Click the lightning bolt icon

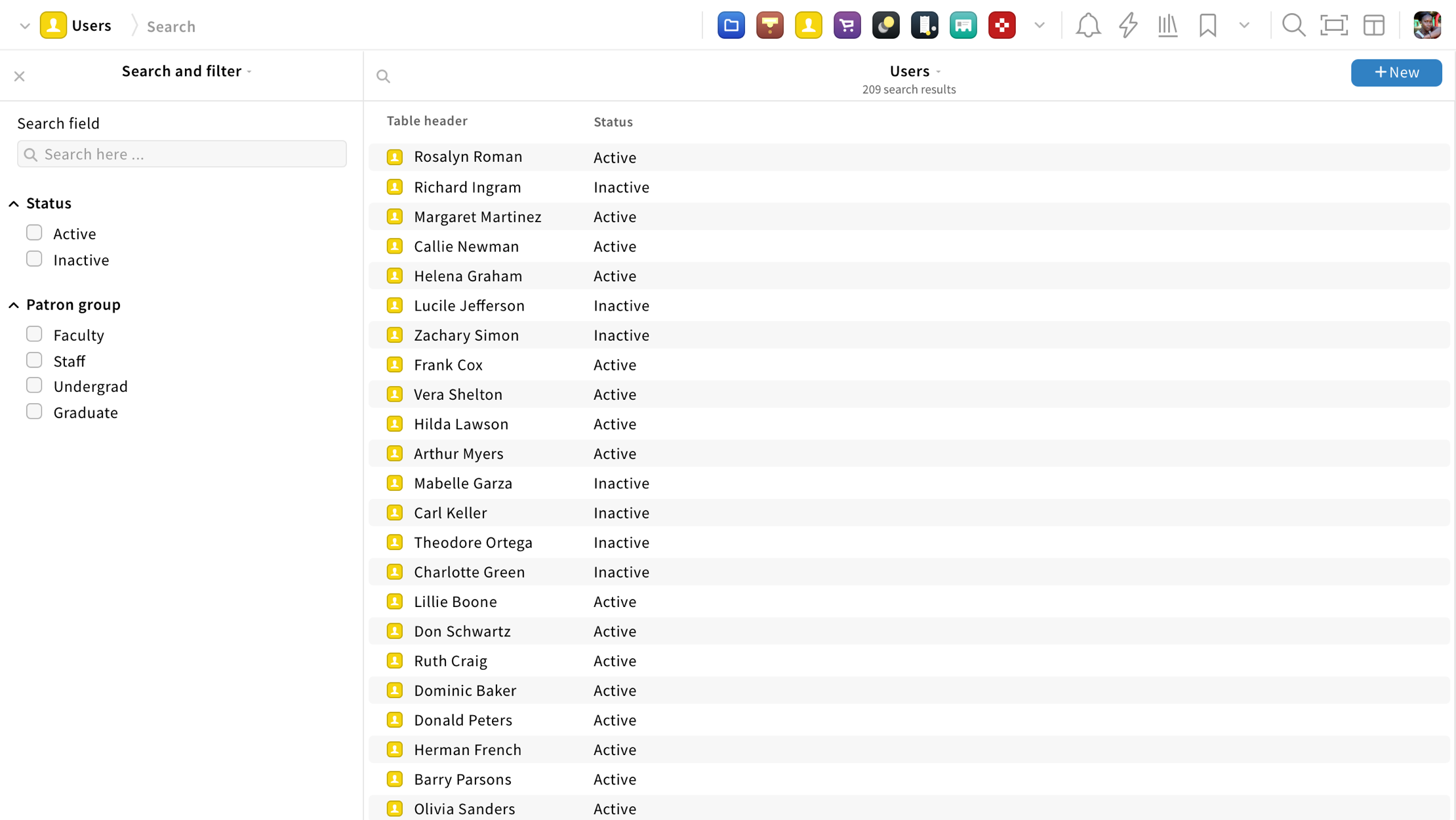point(1127,26)
